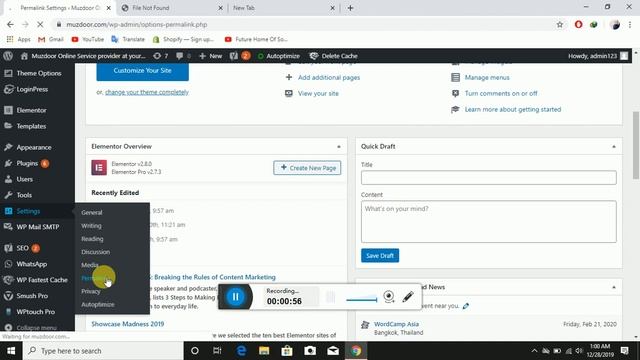Switch to the New Tab browser tab
The width and height of the screenshot is (640, 360).
click(284, 8)
